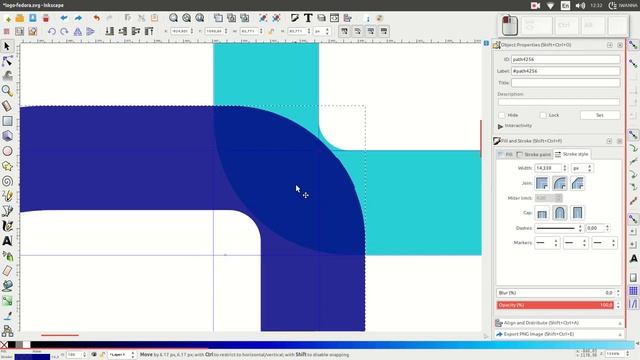Open the Text and Font dialog icon

tap(308, 18)
